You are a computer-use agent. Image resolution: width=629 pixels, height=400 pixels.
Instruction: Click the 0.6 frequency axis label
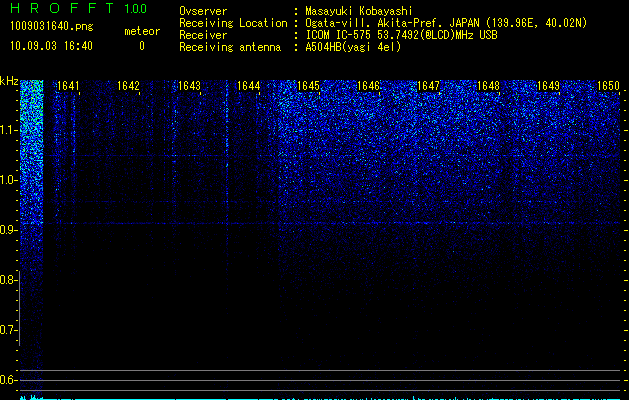click(8, 380)
